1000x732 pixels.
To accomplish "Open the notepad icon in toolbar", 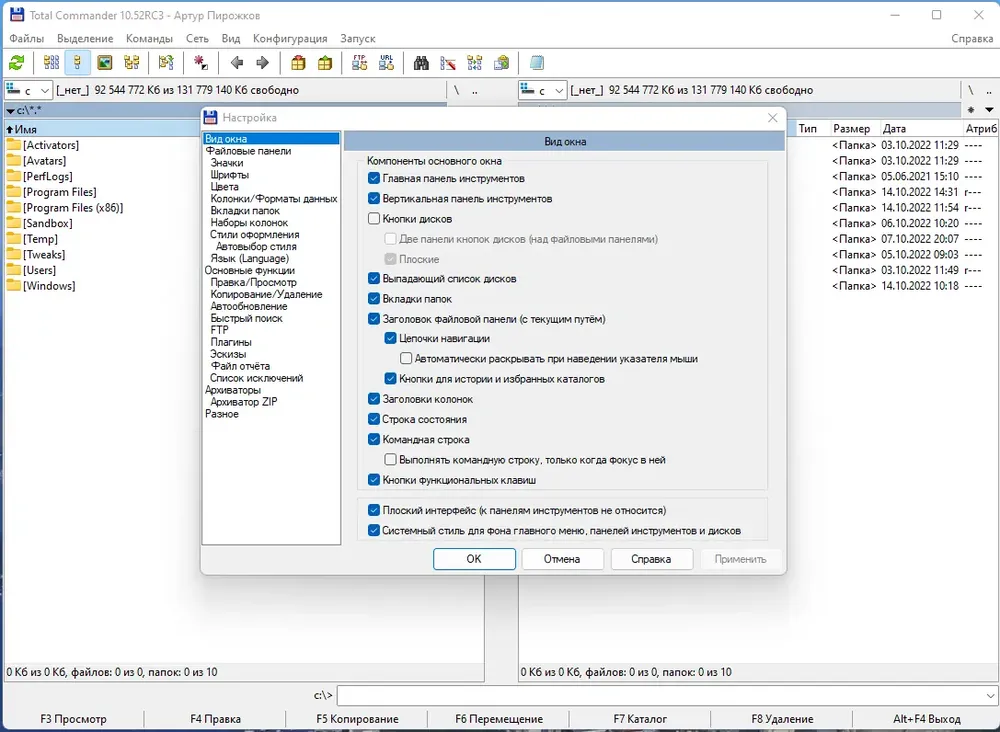I will [536, 62].
